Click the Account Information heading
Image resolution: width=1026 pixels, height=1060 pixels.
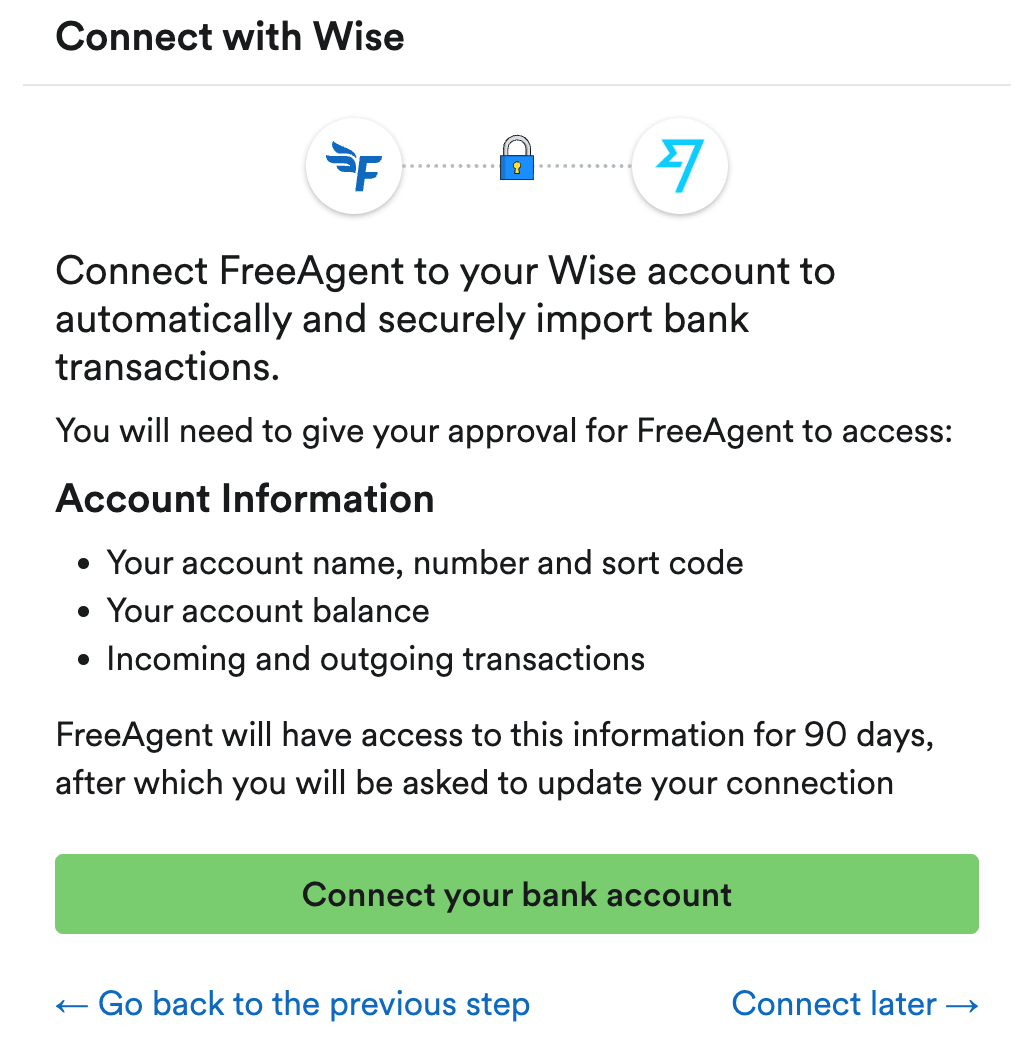245,498
